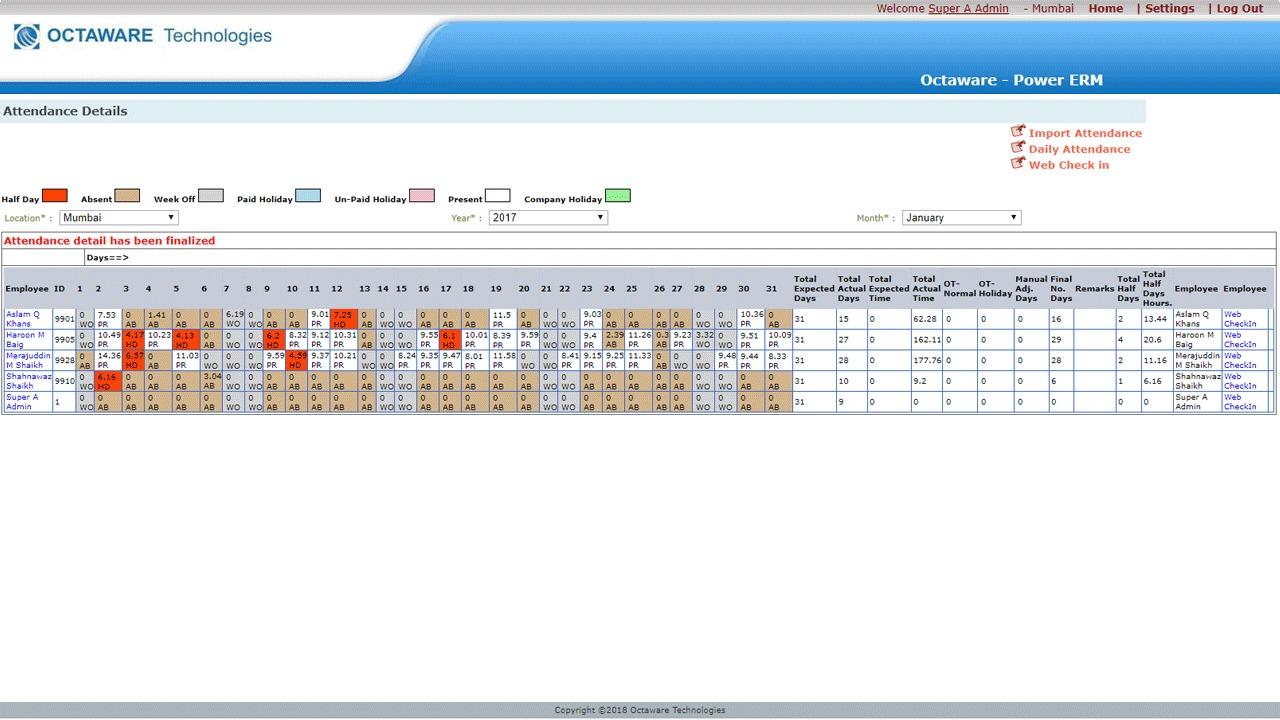The width and height of the screenshot is (1280, 720).
Task: Click employee ID 9905 cell
Action: pyautogui.click(x=64, y=340)
